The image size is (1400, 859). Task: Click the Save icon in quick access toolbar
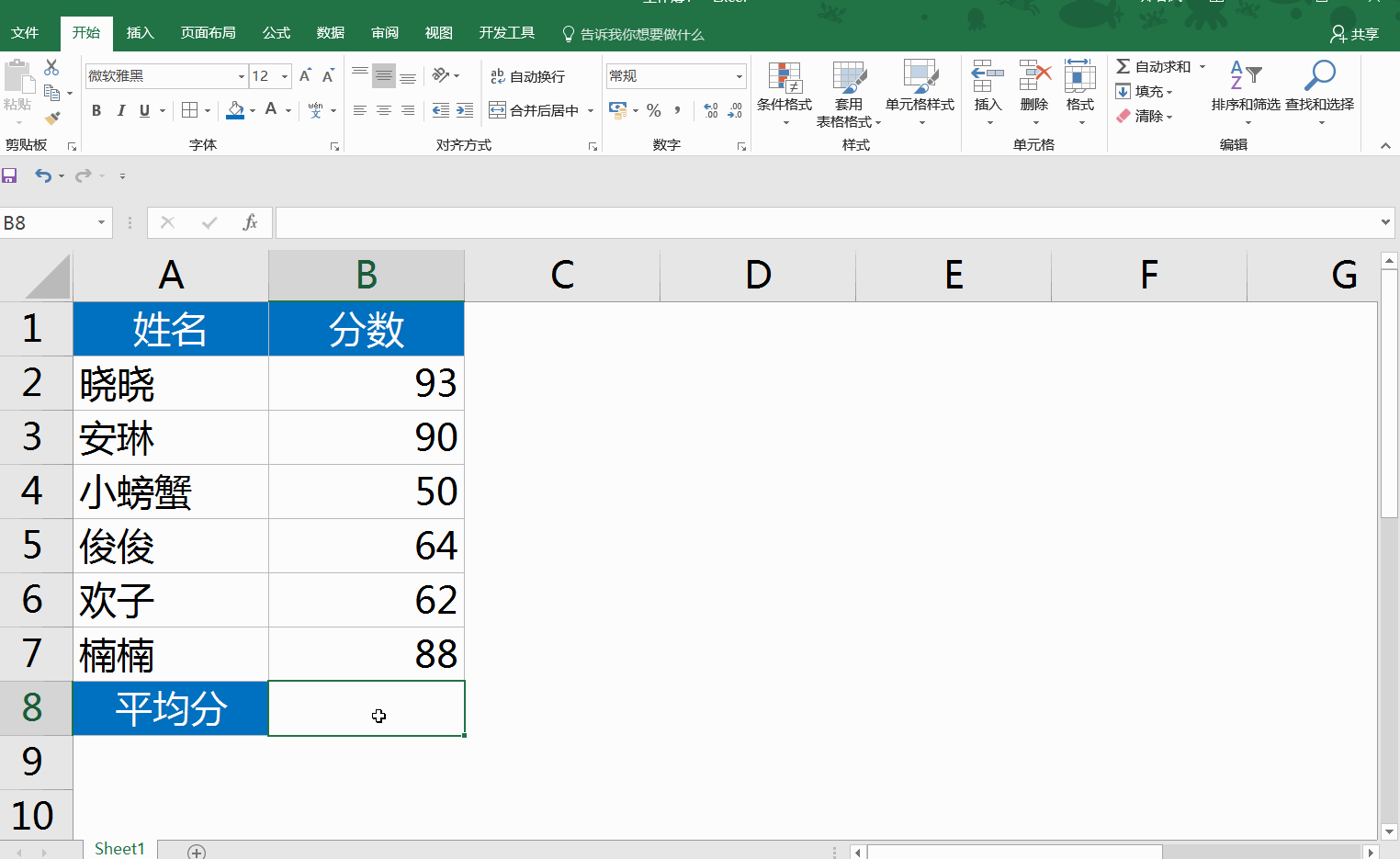pos(9,175)
